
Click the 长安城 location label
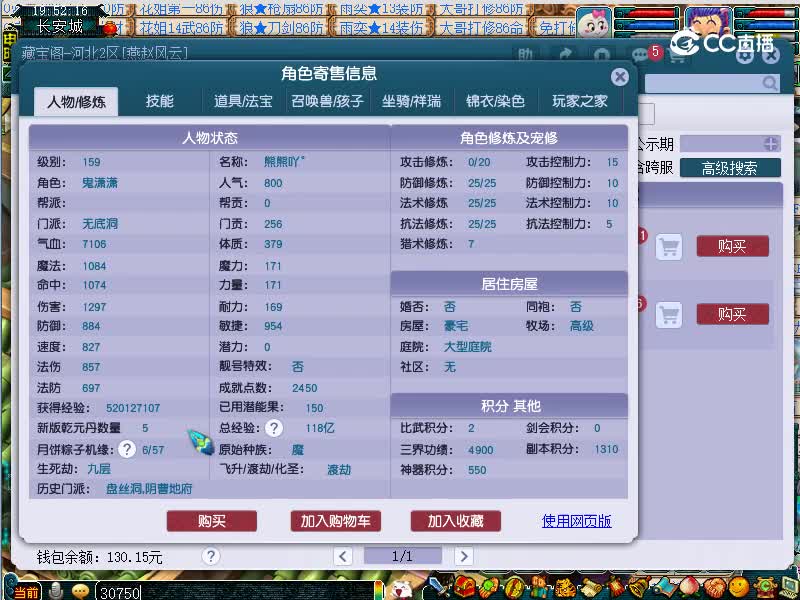click(60, 26)
